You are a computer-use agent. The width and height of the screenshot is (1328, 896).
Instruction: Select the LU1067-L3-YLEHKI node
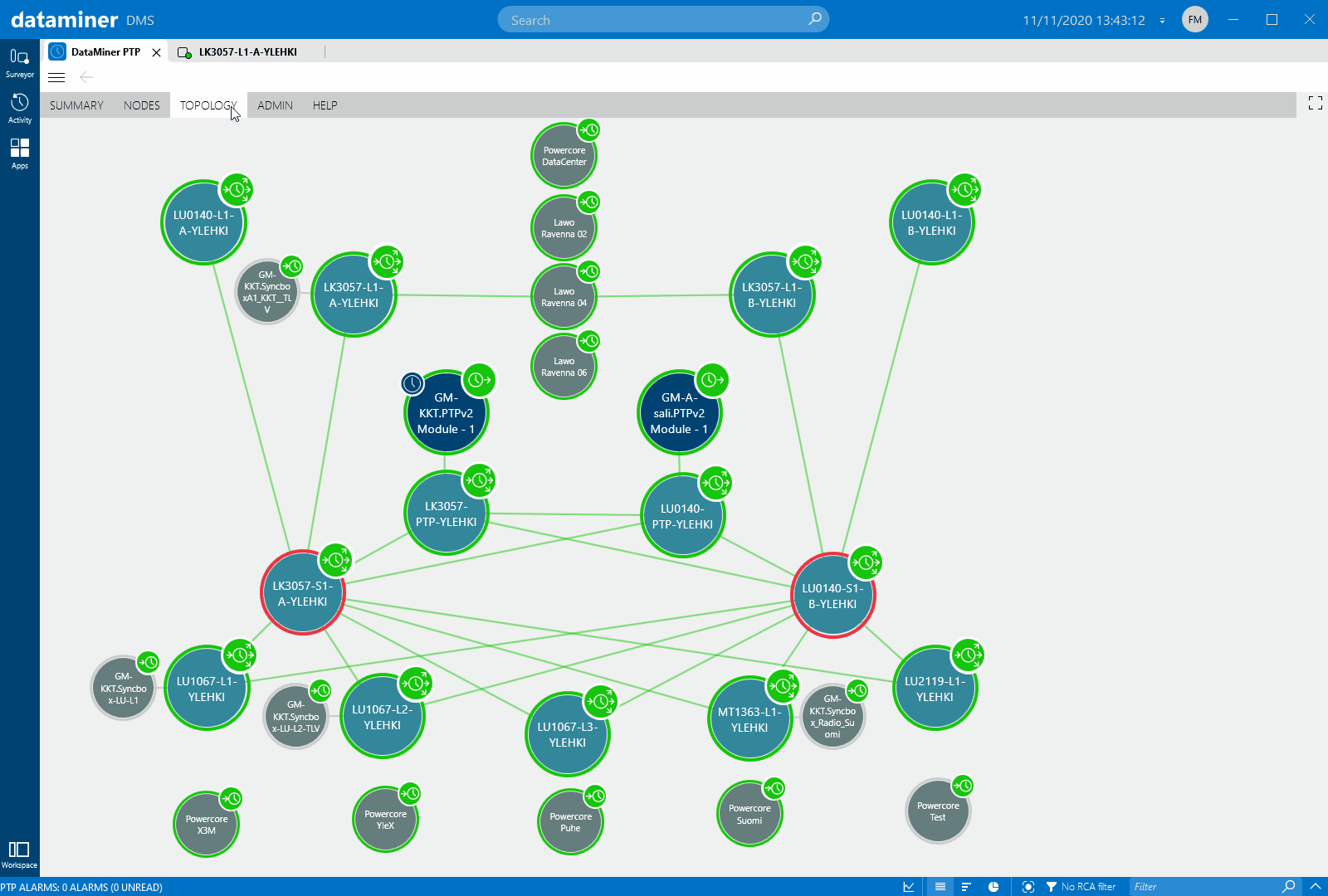(567, 734)
